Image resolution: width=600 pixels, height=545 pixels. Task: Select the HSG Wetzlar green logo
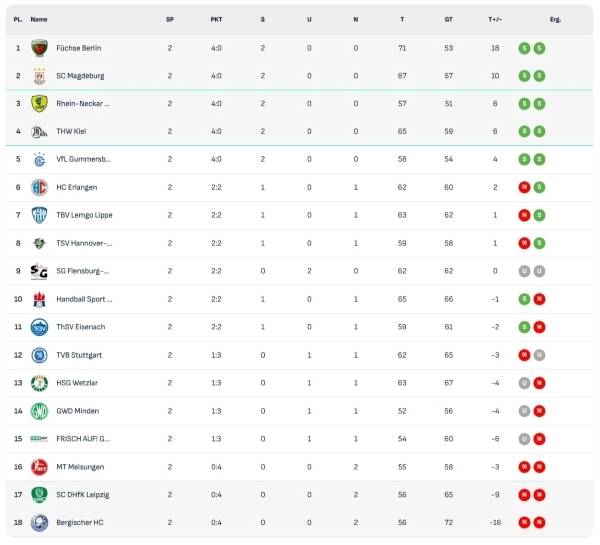[x=39, y=383]
